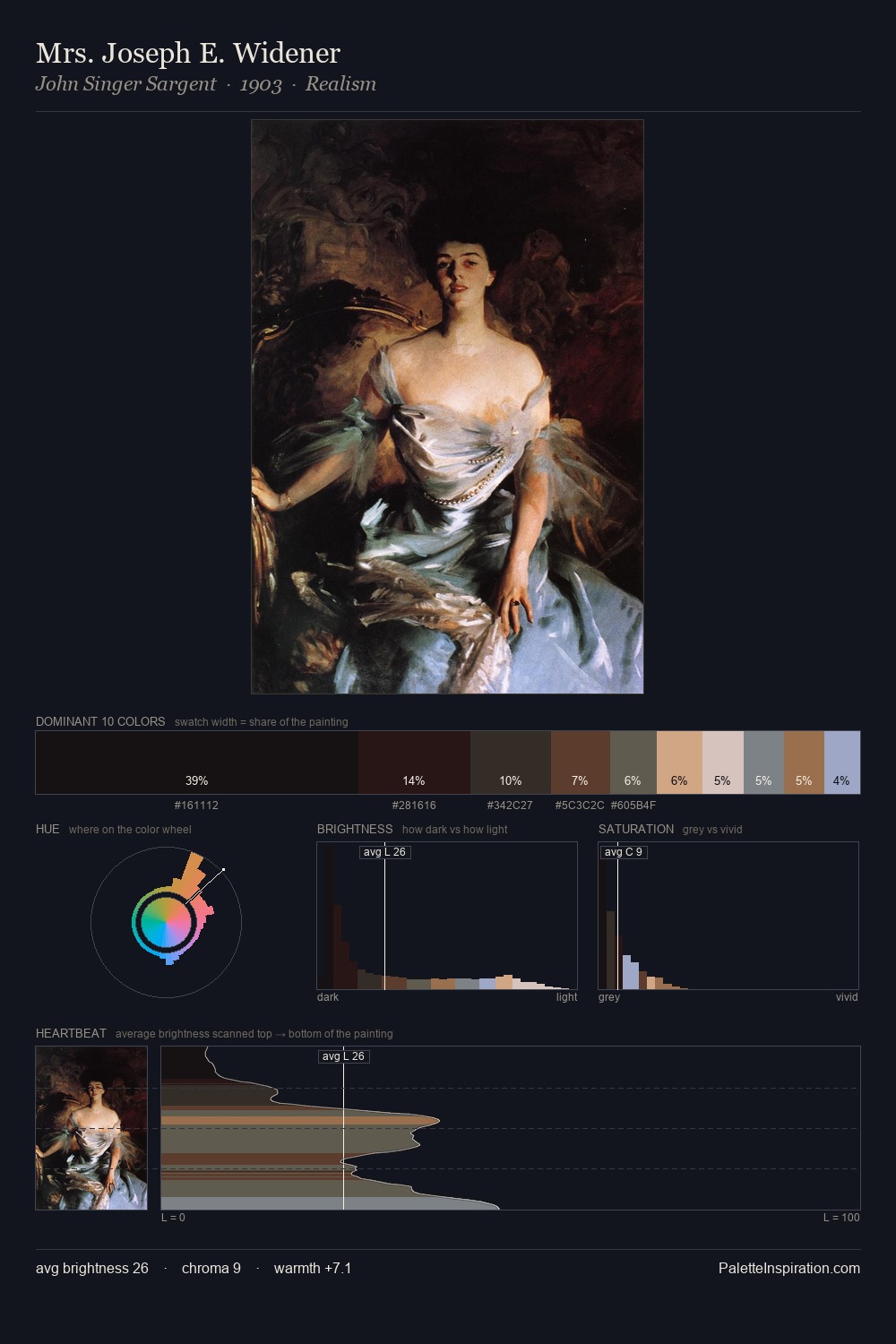Image resolution: width=896 pixels, height=1344 pixels.
Task: Click the caption 'how dark vs how light'
Action: pyautogui.click(x=455, y=830)
